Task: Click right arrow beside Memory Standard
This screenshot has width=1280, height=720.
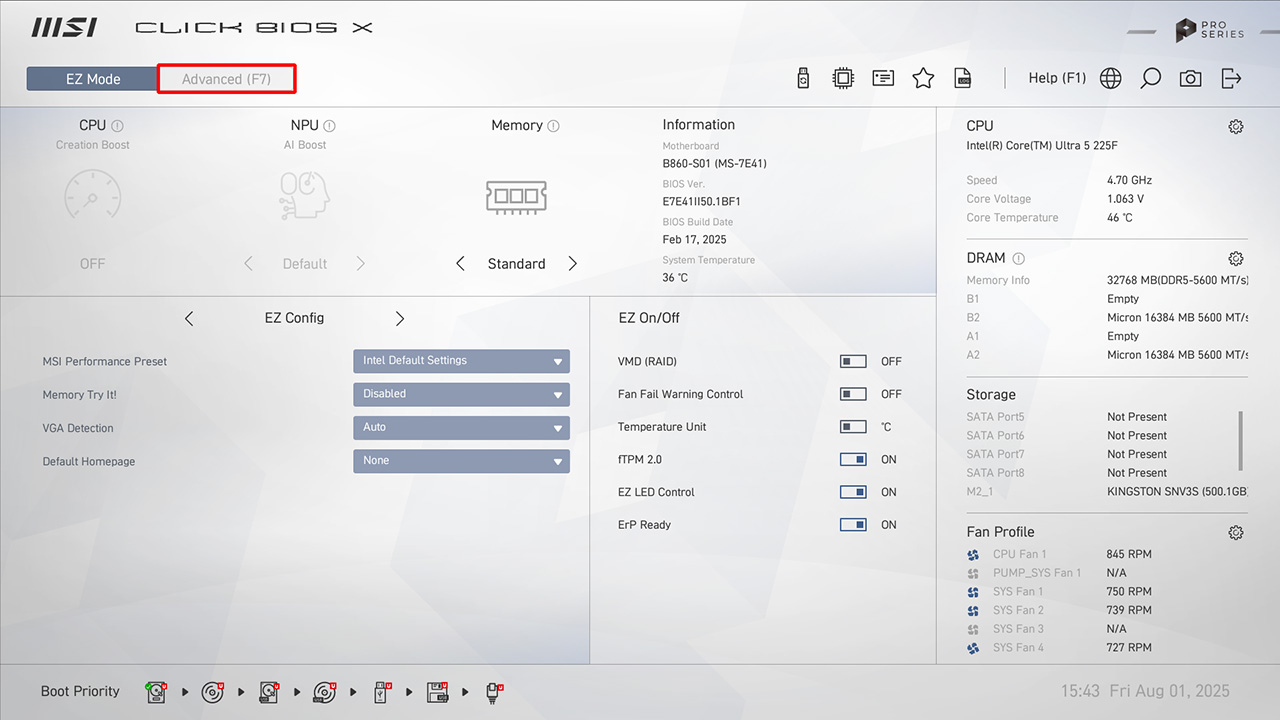Action: coord(573,264)
